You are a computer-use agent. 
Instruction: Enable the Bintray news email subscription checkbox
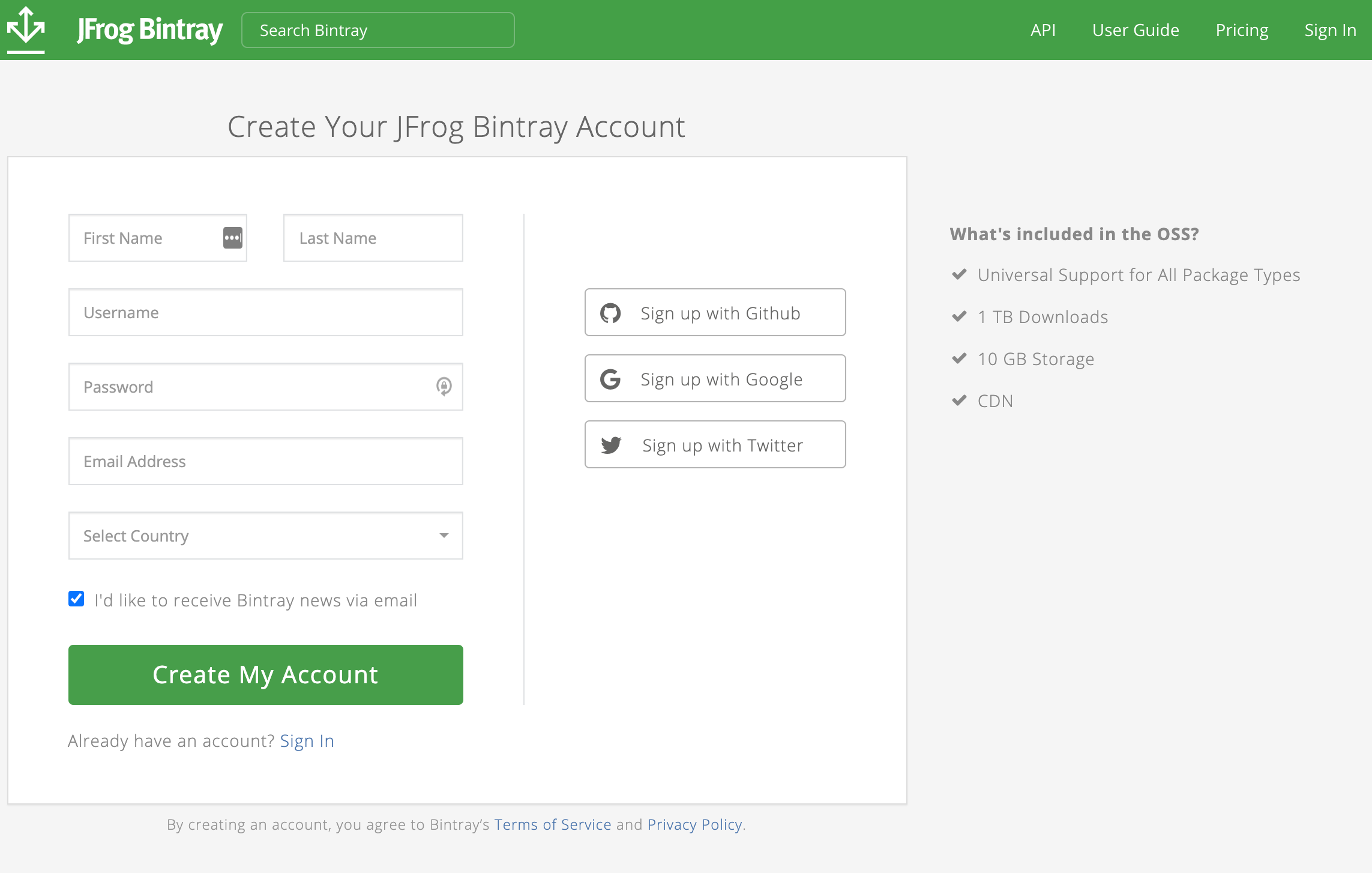(x=76, y=599)
